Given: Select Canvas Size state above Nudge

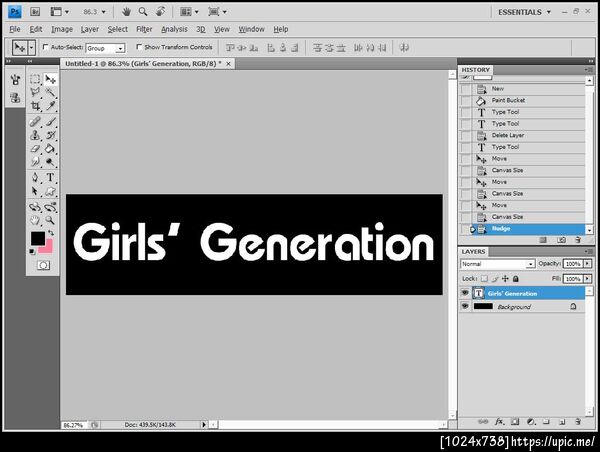Looking at the screenshot, I should pos(522,217).
